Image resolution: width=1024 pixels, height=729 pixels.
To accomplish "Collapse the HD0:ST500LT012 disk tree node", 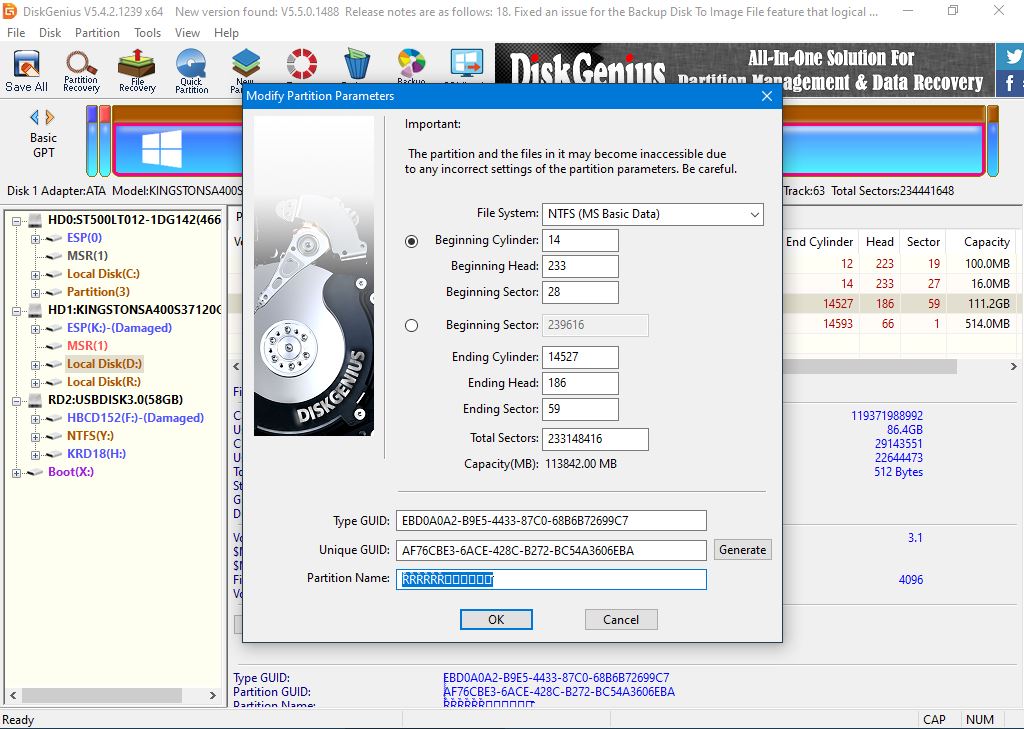I will pos(18,220).
